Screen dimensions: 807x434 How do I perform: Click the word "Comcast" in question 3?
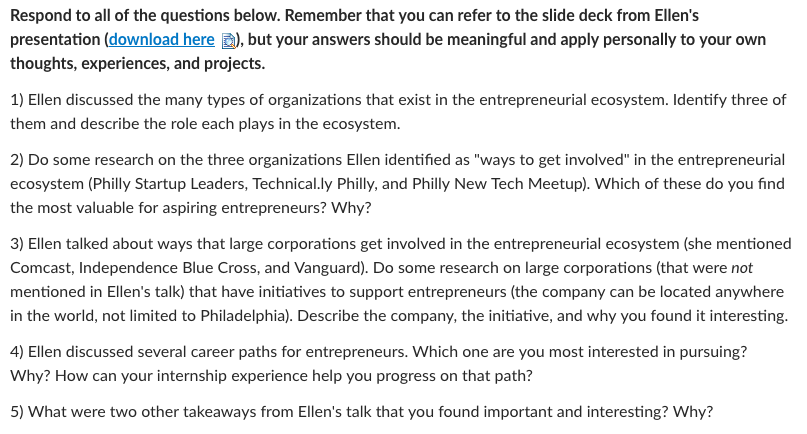coord(42,268)
